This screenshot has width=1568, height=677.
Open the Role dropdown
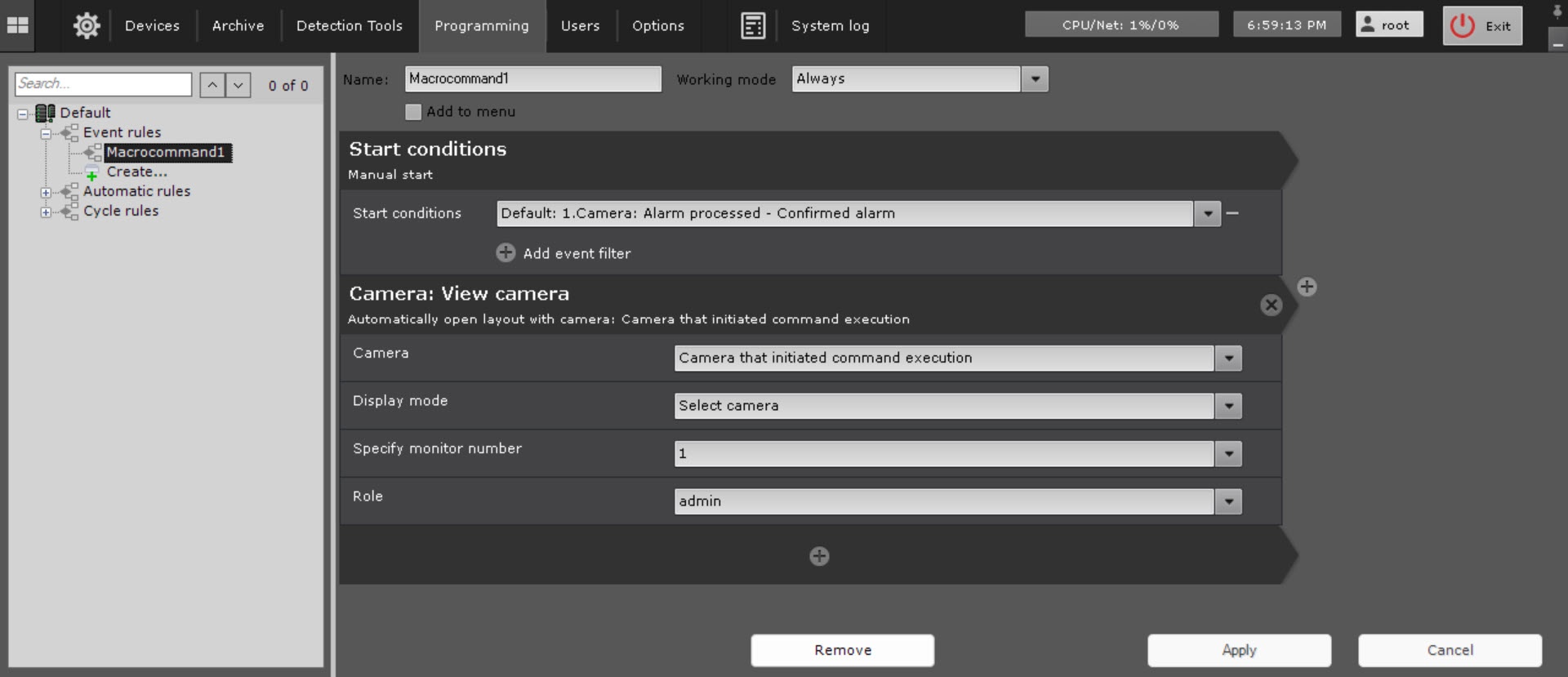tap(1227, 501)
